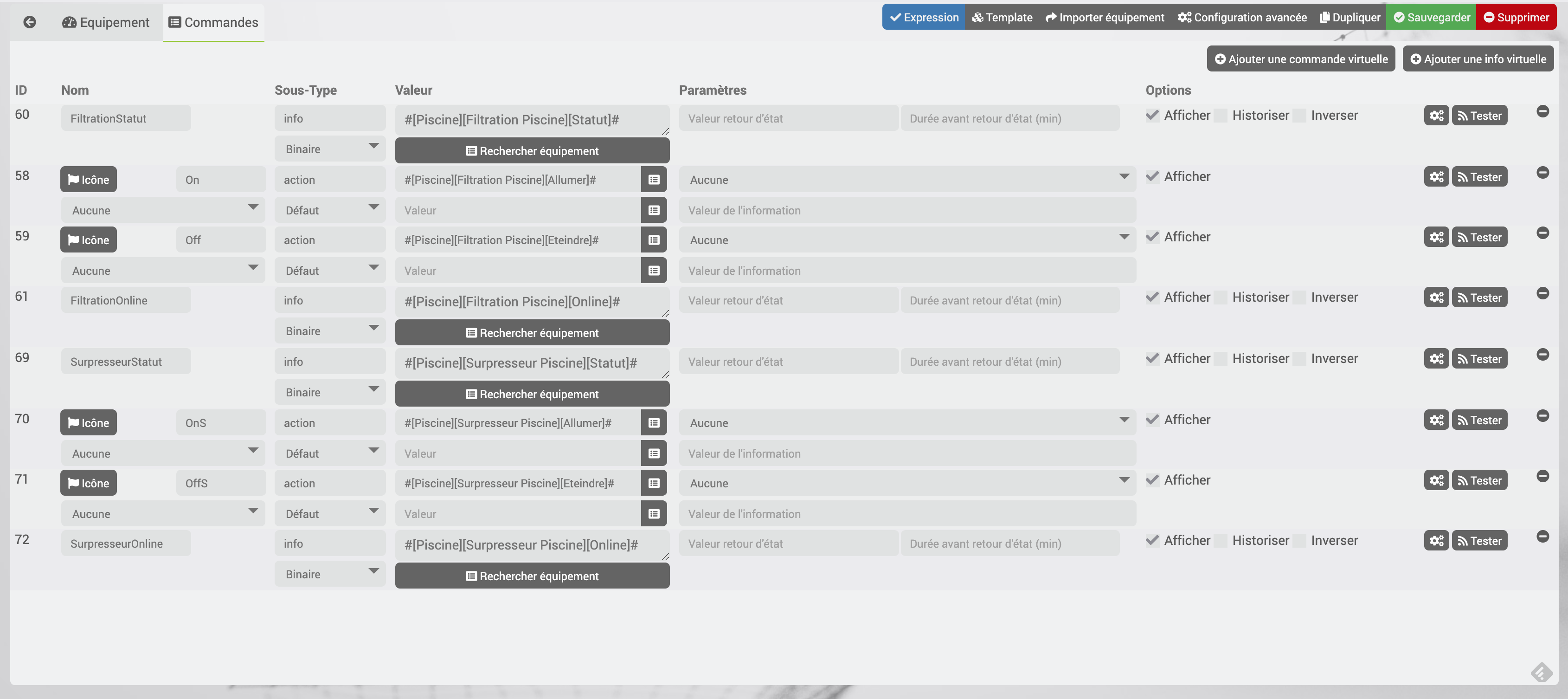Switch to the Commandes tab
The width and height of the screenshot is (1568, 699).
tap(214, 23)
